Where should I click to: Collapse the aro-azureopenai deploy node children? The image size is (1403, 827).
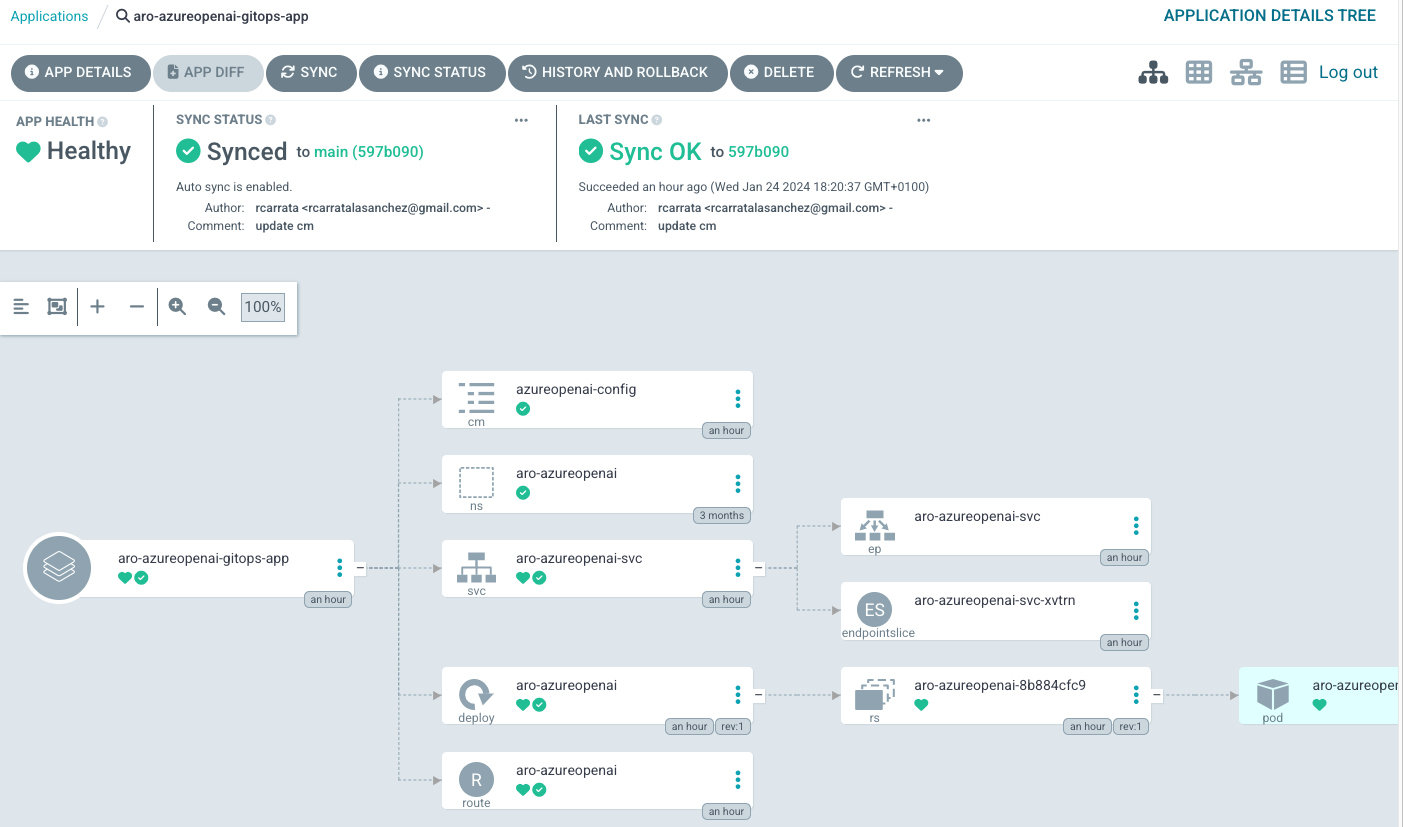click(759, 694)
